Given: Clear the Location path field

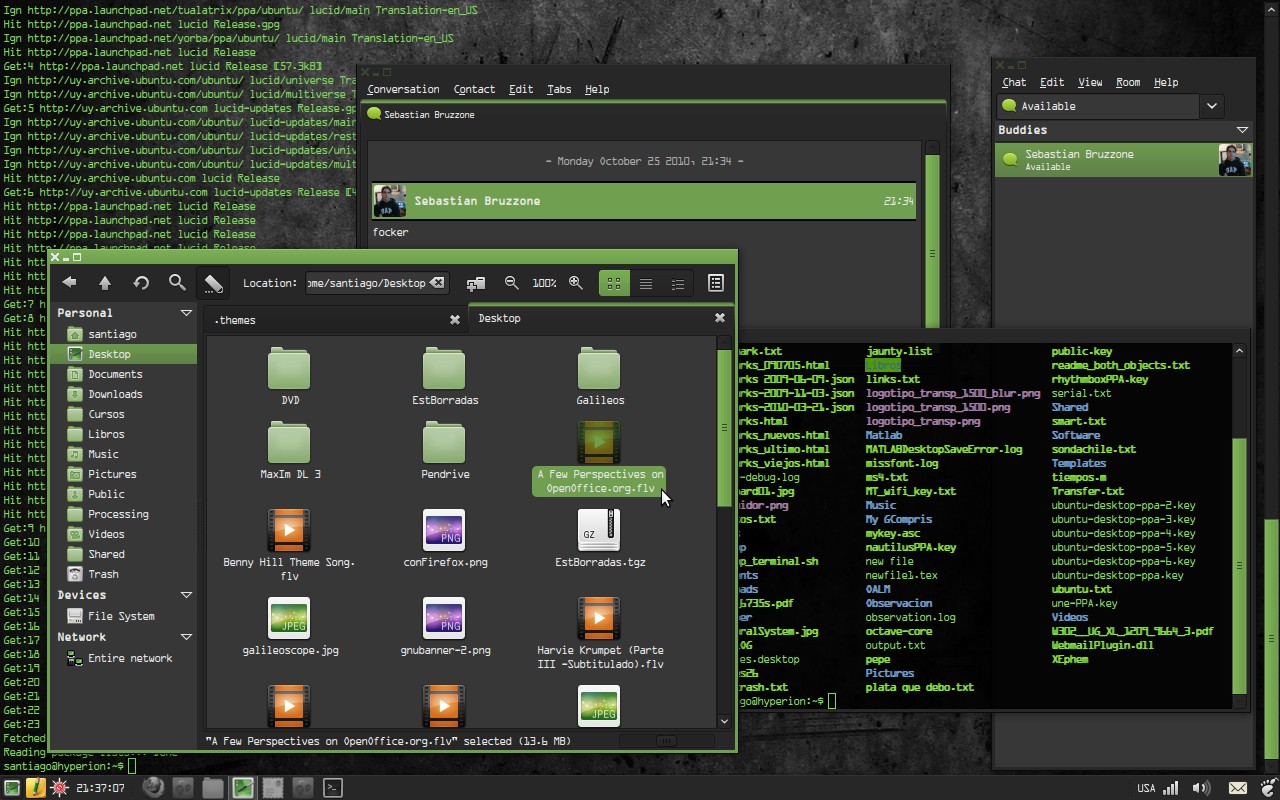Looking at the screenshot, I should [437, 283].
